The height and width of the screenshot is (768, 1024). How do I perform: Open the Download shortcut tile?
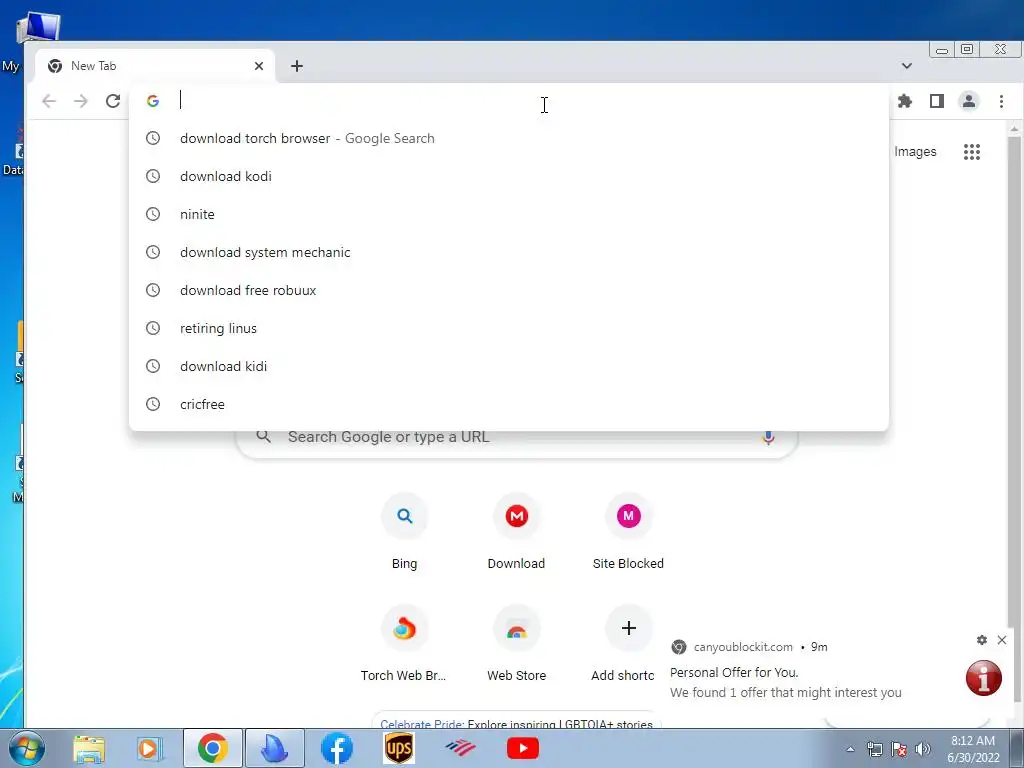(516, 532)
